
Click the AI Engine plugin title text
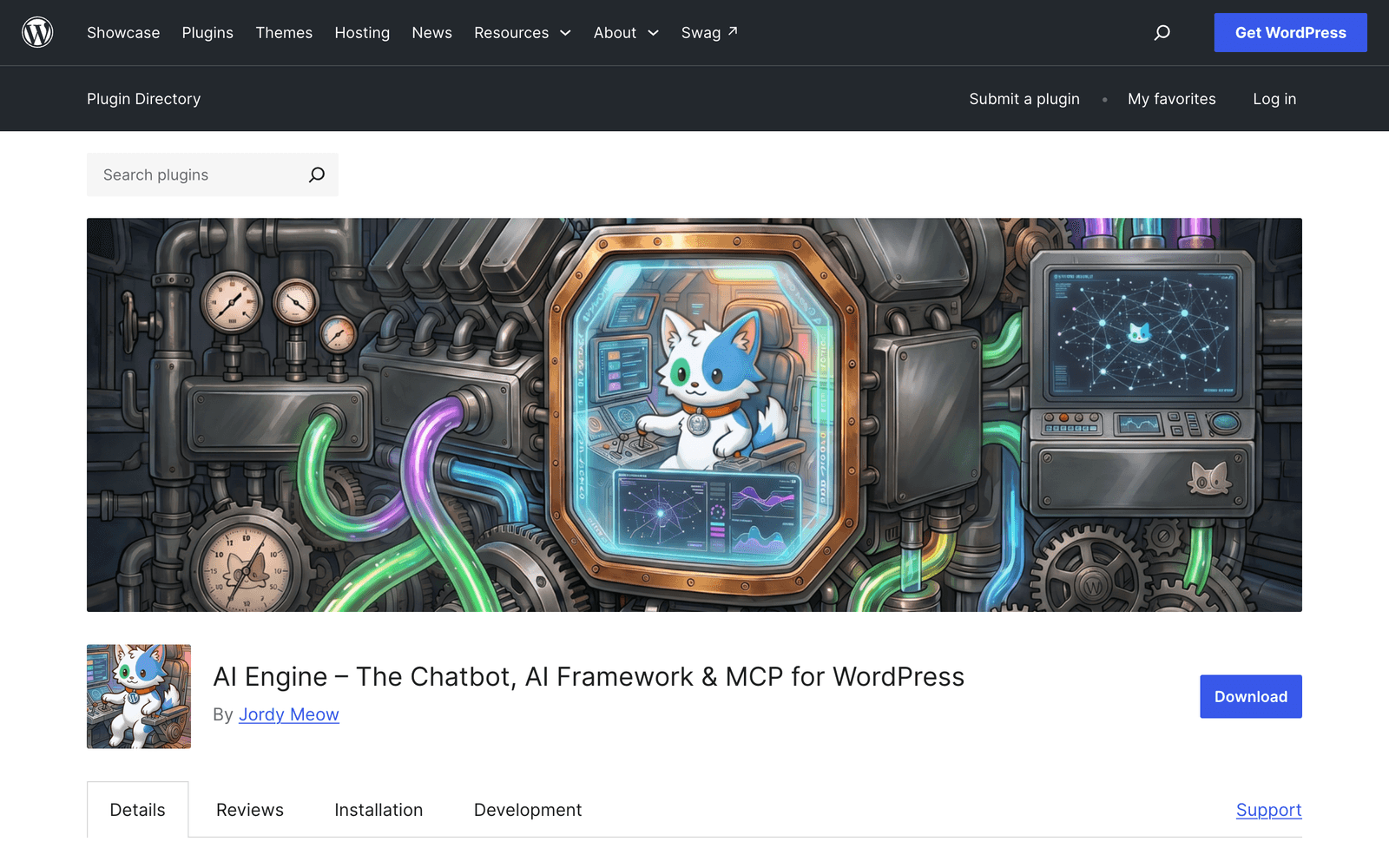pyautogui.click(x=589, y=676)
